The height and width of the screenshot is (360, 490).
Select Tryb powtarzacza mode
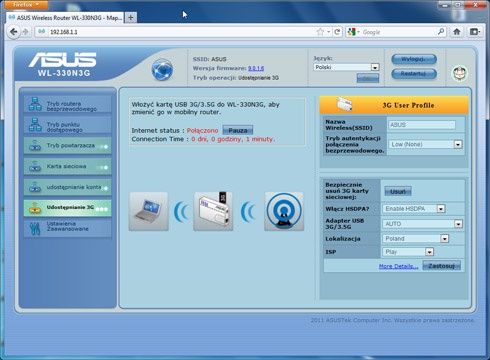point(68,146)
